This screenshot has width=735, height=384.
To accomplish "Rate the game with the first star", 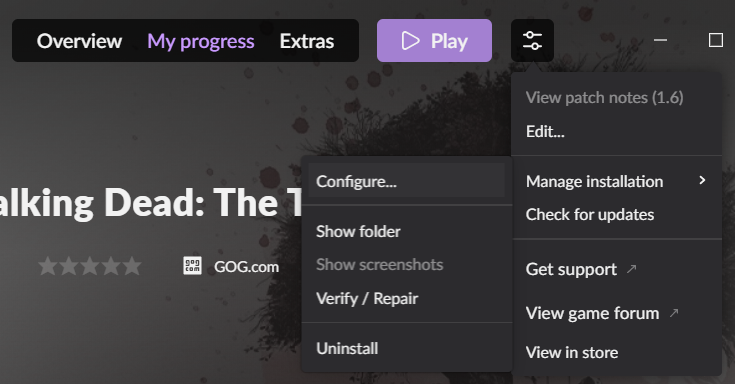I will [x=47, y=266].
